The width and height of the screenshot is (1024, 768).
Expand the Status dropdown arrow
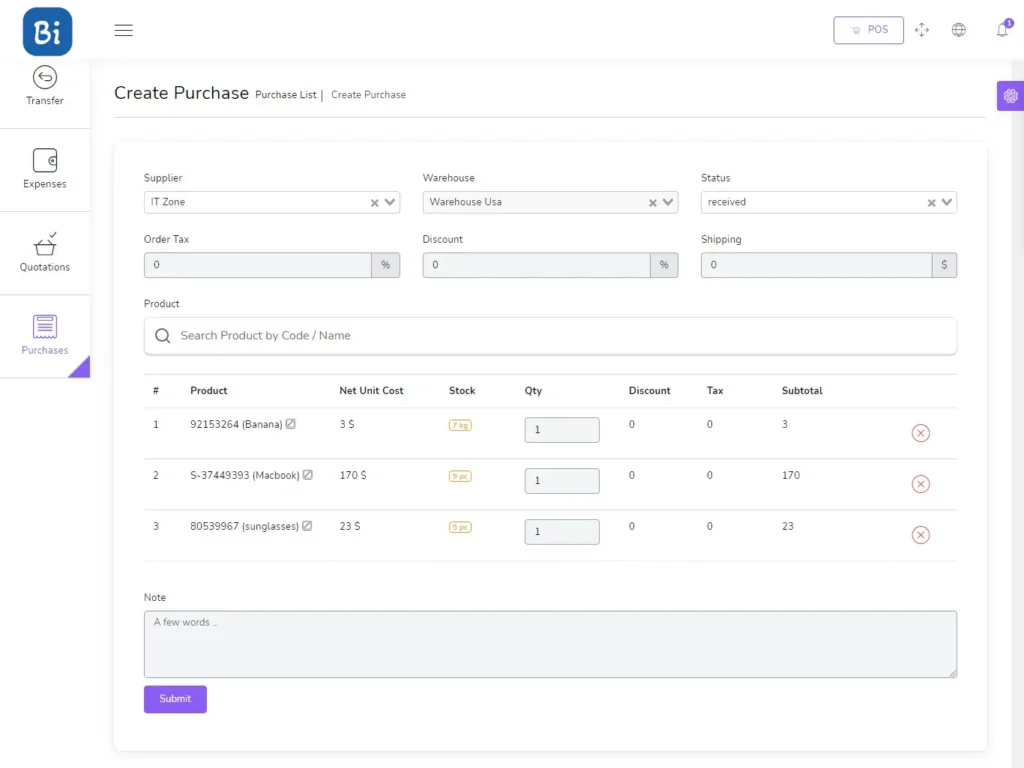pyautogui.click(x=946, y=202)
